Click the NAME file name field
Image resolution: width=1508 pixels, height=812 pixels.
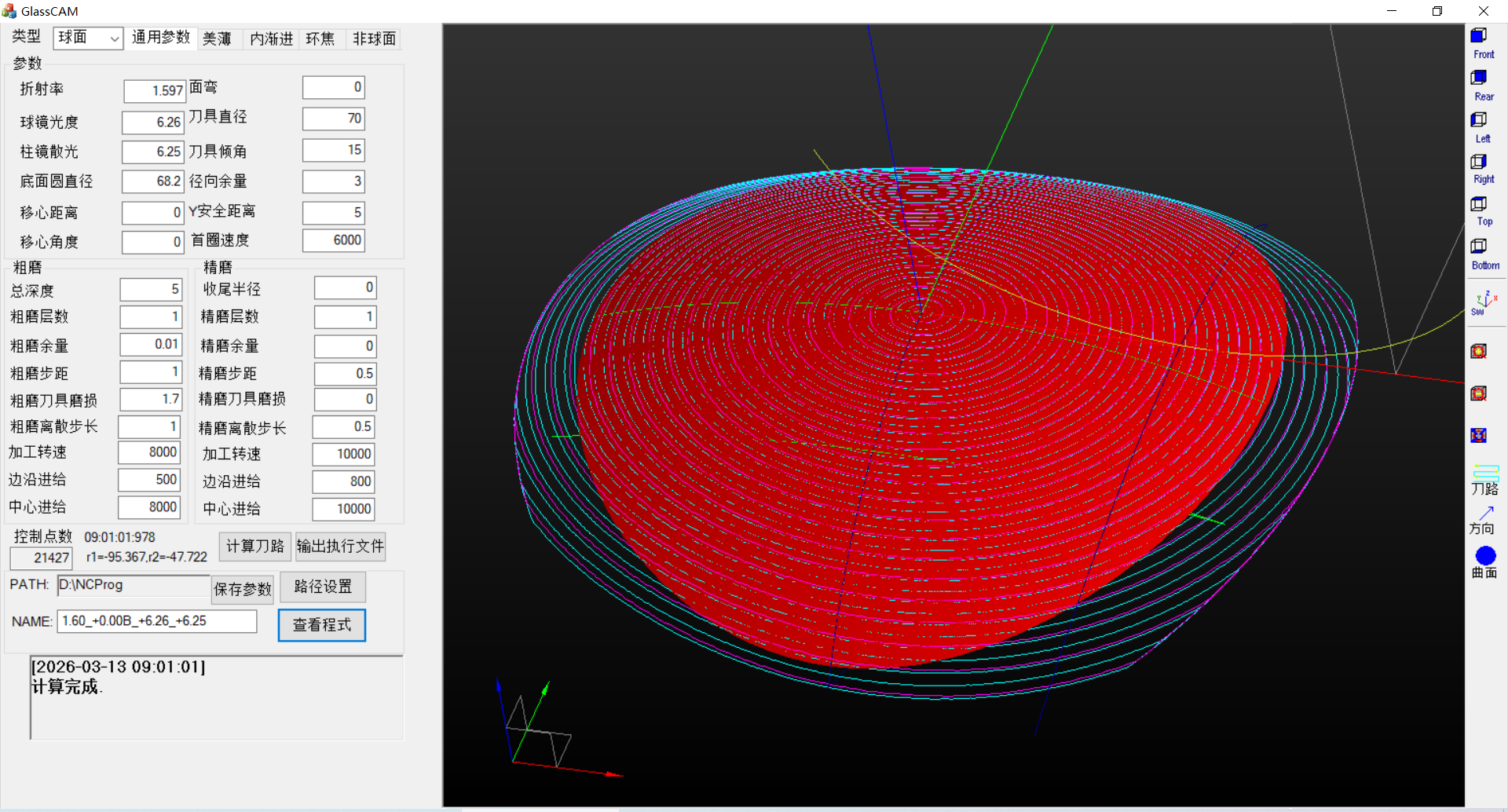click(x=157, y=621)
